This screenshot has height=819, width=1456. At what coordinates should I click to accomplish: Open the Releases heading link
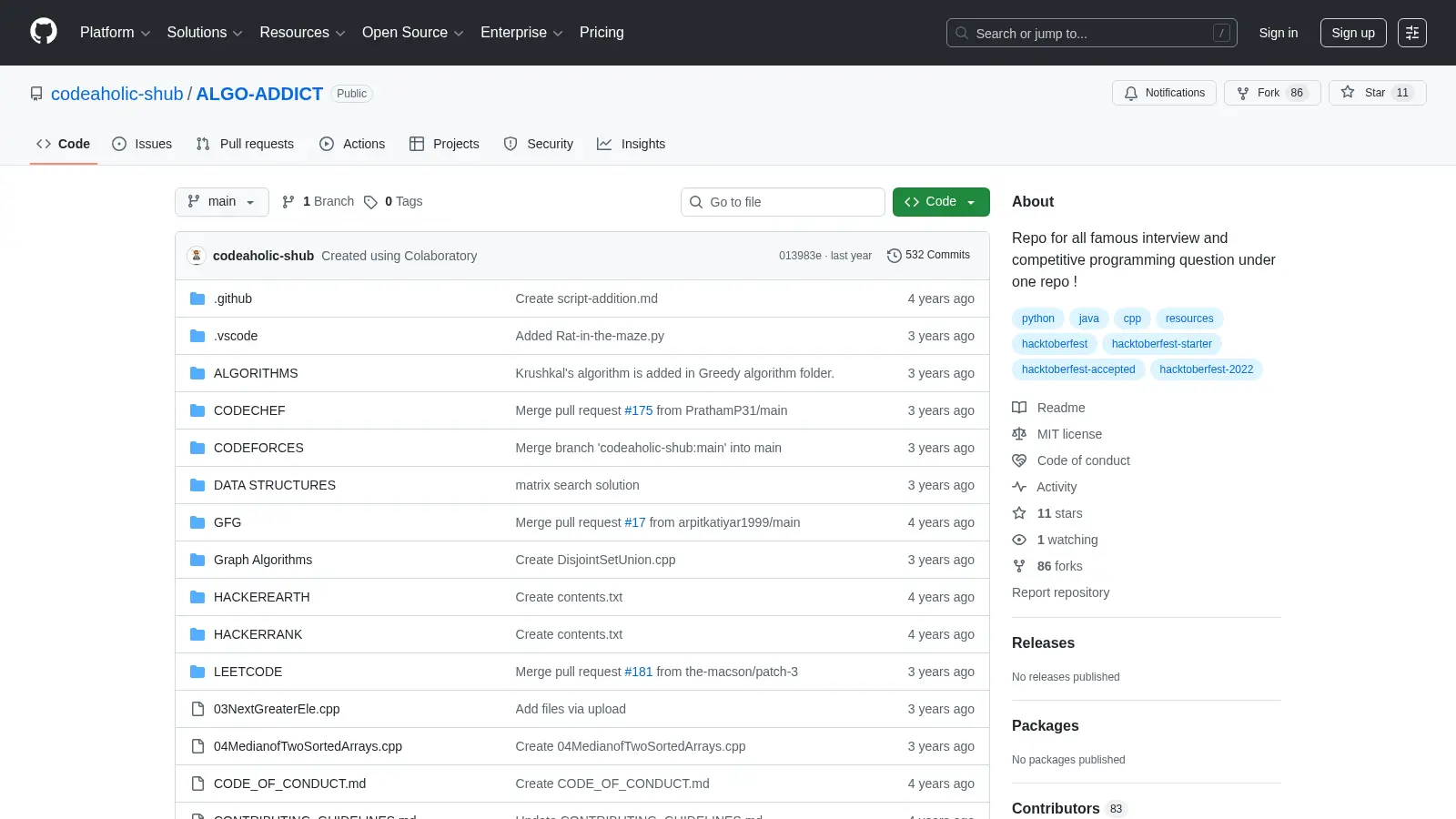1043,642
